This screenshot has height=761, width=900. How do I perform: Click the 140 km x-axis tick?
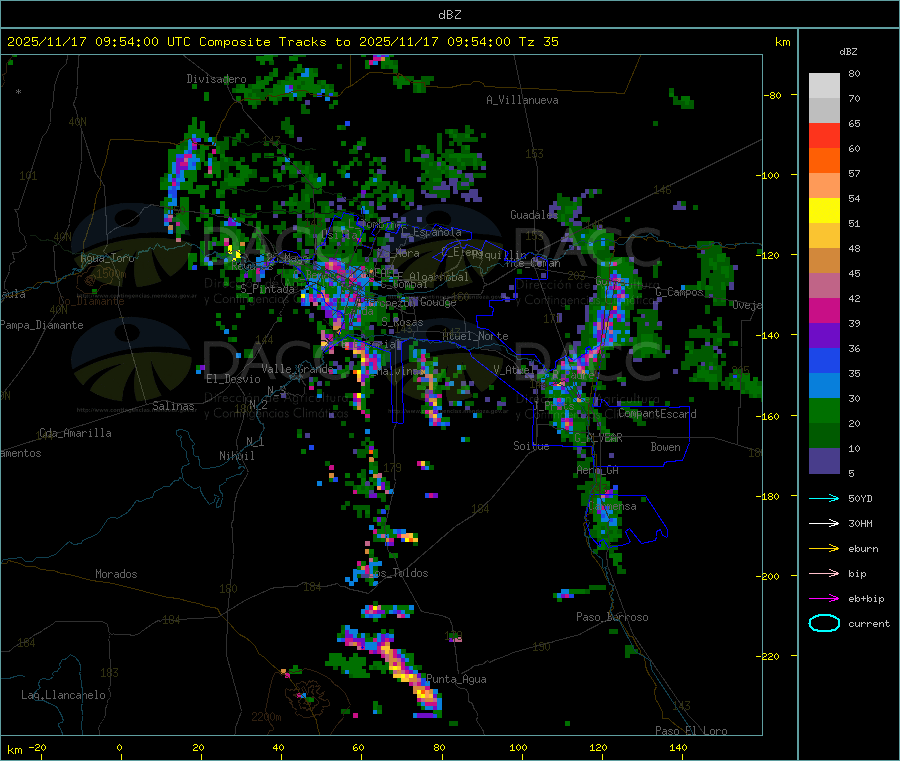678,747
